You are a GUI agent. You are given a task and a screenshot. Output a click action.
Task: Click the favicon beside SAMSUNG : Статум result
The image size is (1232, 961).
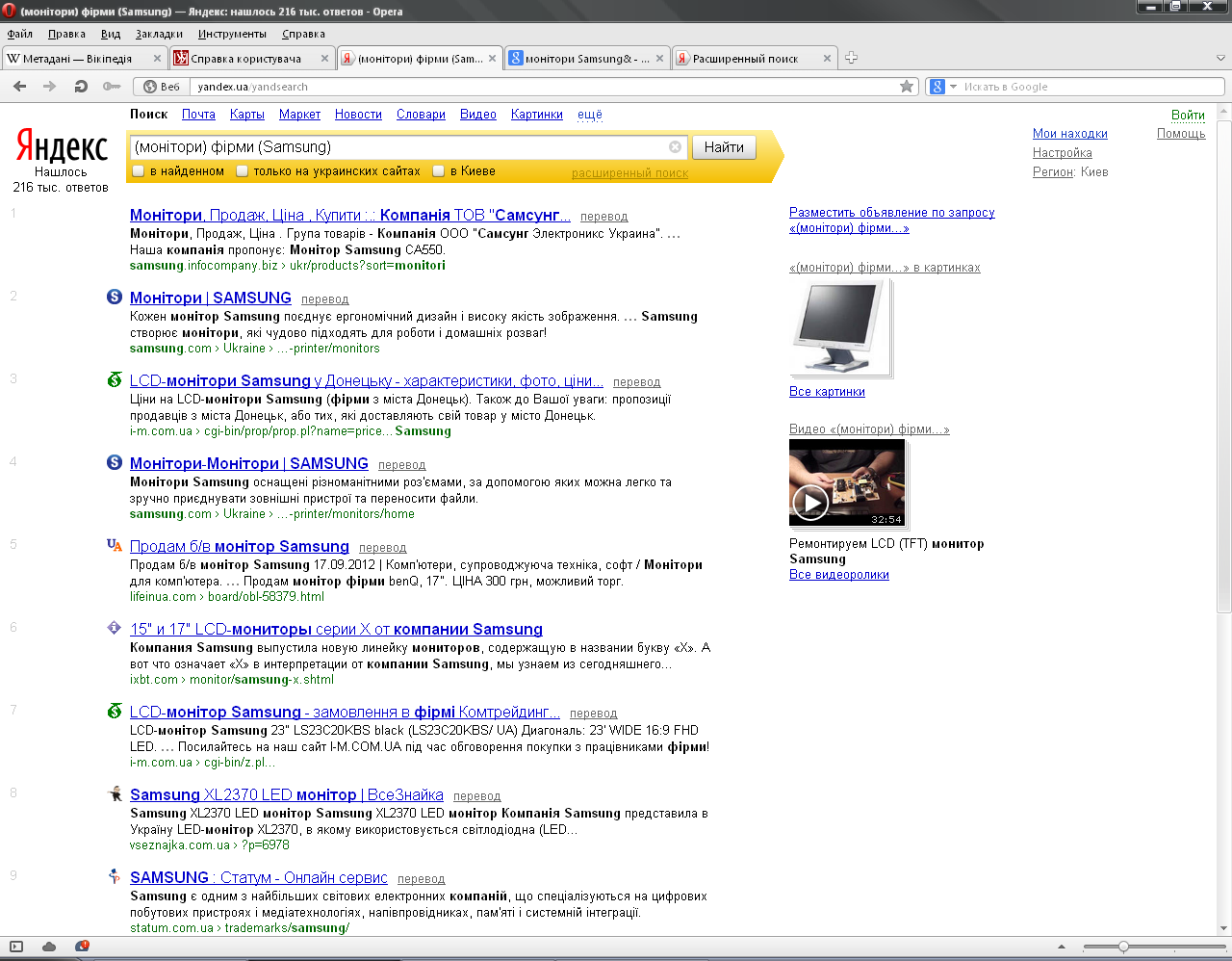[x=115, y=877]
